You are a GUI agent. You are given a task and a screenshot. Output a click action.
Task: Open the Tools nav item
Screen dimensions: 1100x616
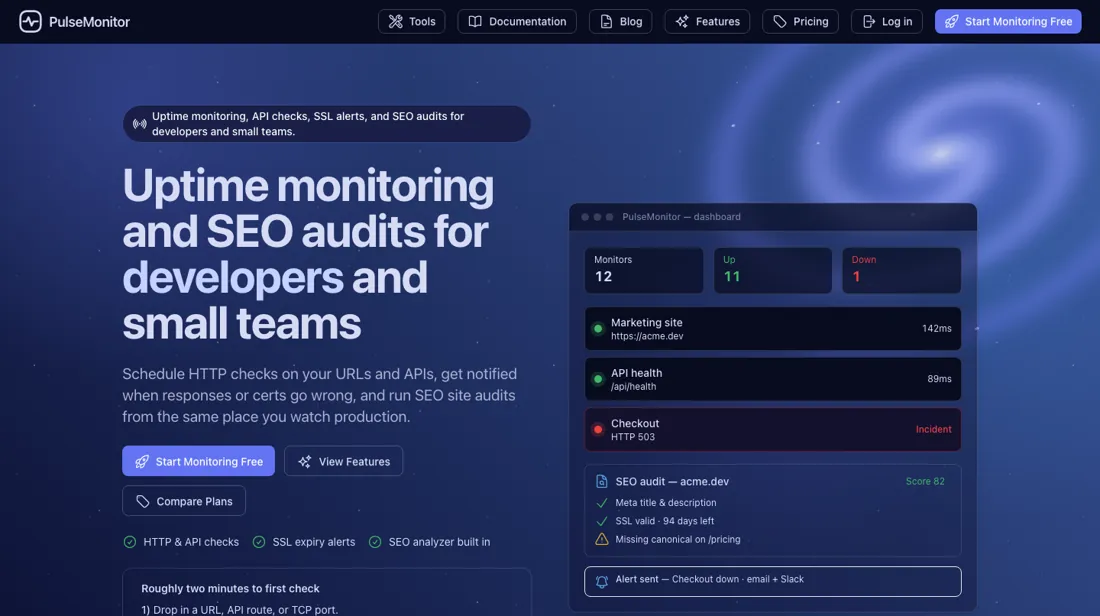tap(412, 22)
